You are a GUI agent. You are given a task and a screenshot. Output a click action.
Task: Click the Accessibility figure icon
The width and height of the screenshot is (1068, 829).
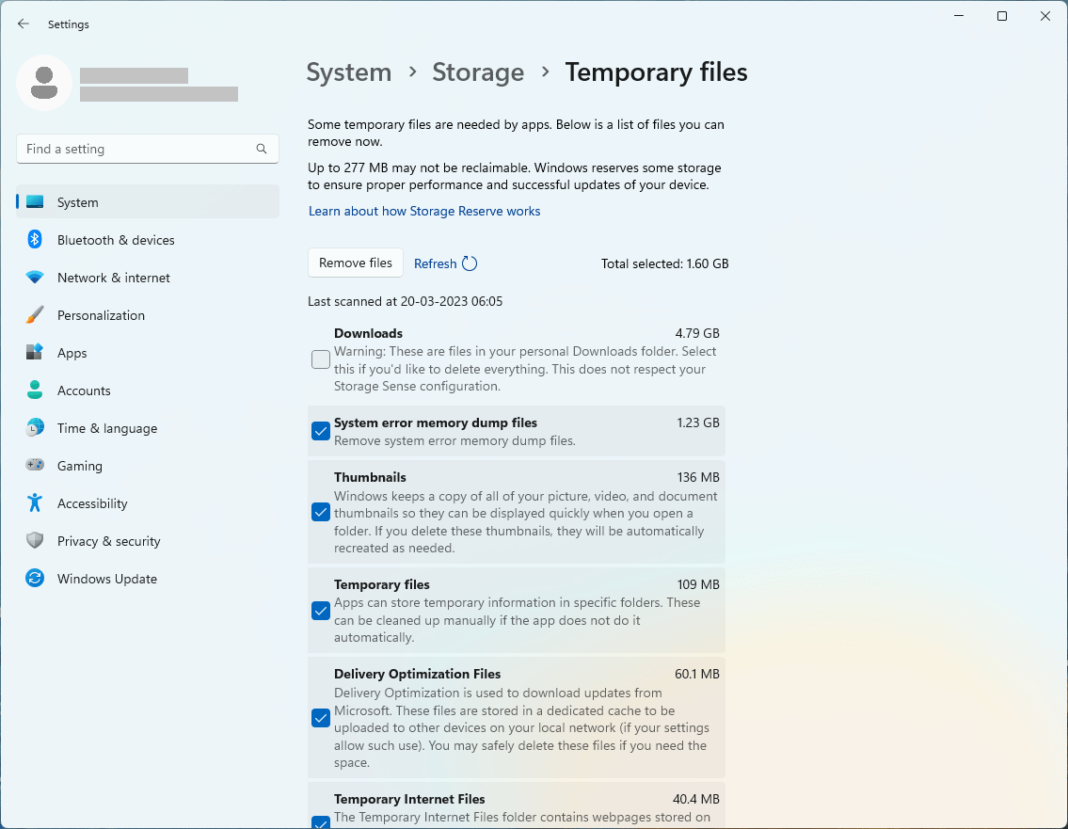(x=35, y=503)
